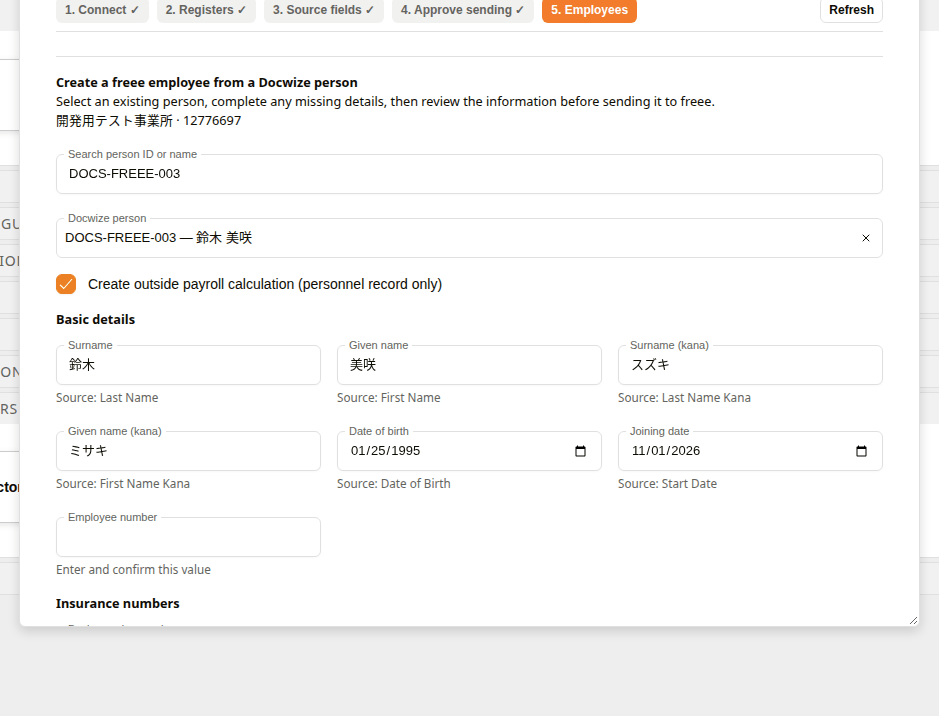Edit the Given name field
This screenshot has width=939, height=716.
tap(469, 365)
